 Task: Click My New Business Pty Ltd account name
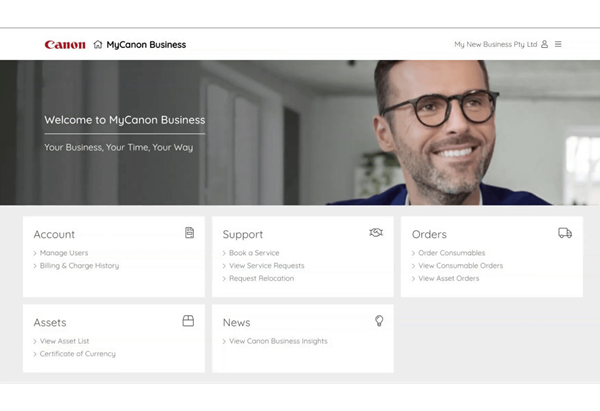point(495,44)
